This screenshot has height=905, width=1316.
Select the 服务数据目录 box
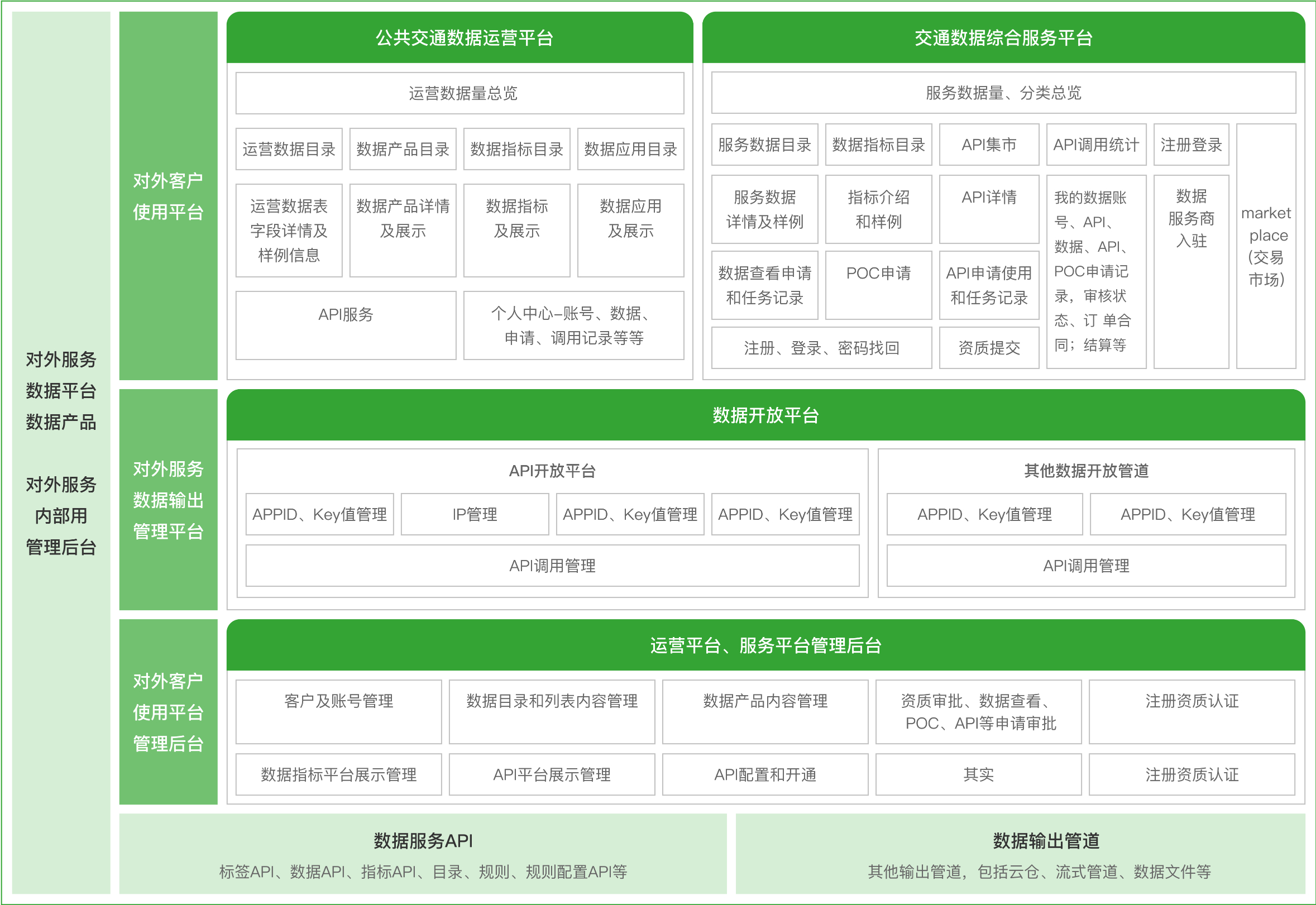(x=765, y=145)
